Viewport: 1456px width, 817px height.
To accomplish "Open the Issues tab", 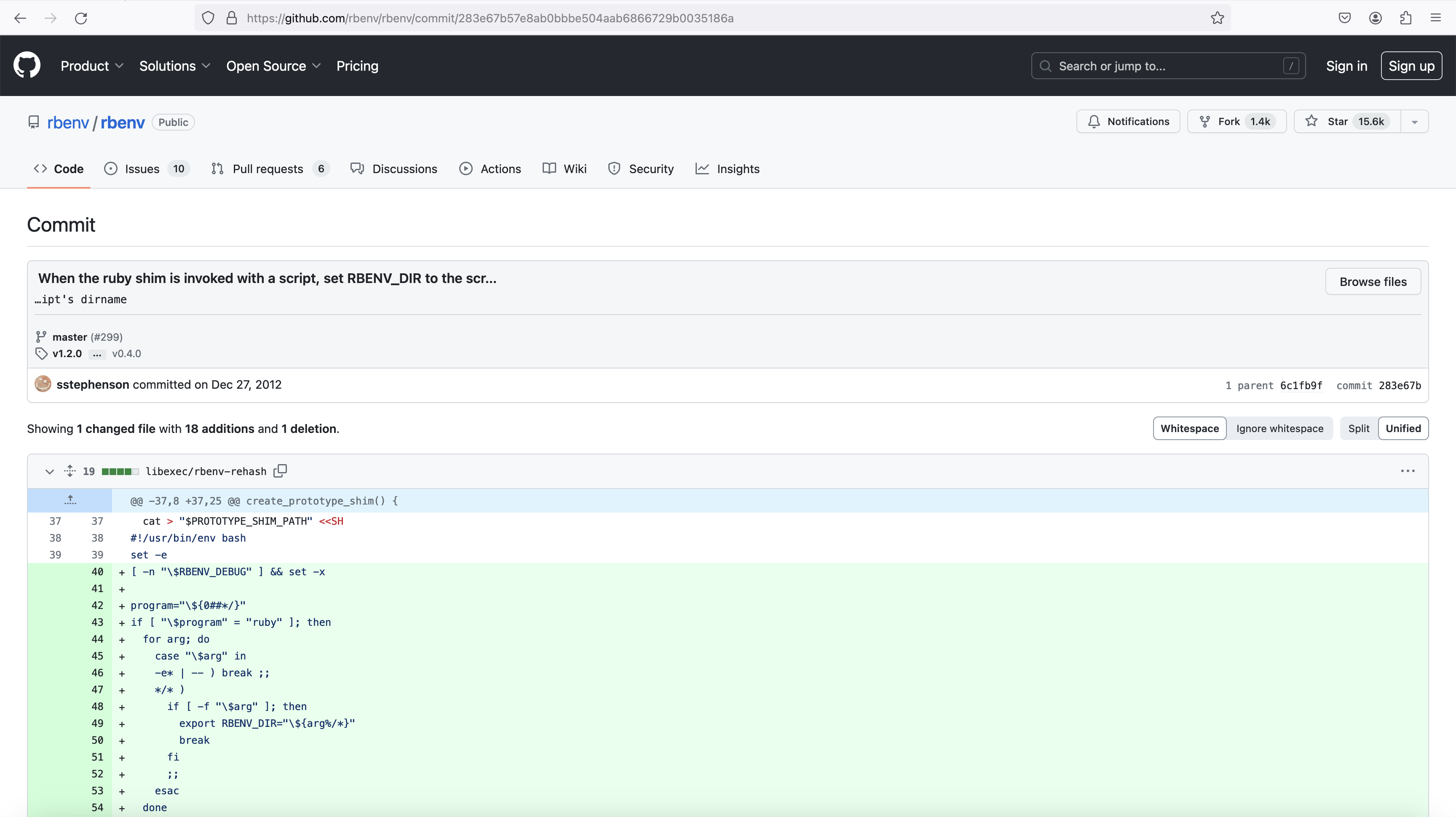I will point(146,169).
